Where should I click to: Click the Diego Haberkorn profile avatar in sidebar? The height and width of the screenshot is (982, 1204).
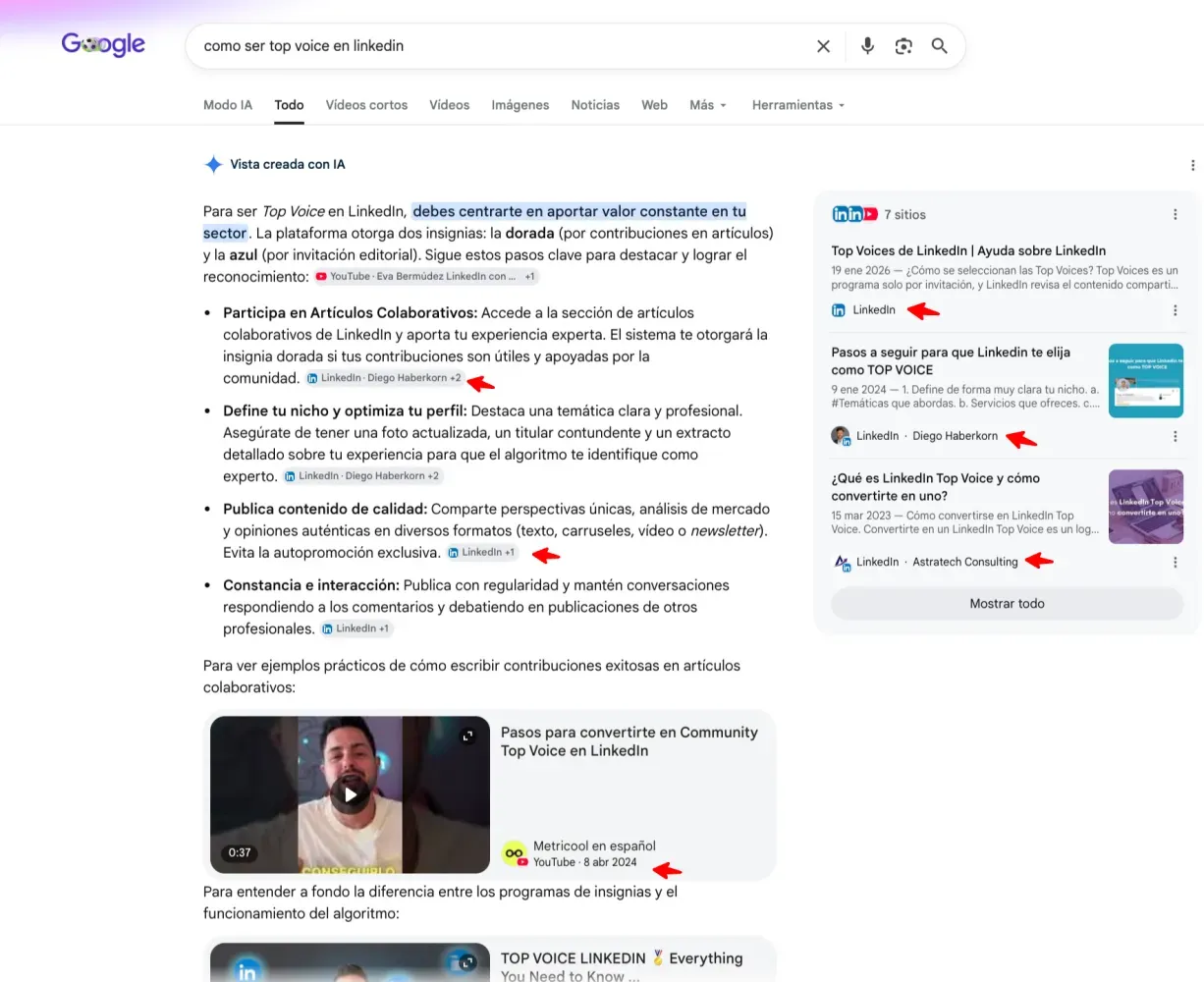841,436
